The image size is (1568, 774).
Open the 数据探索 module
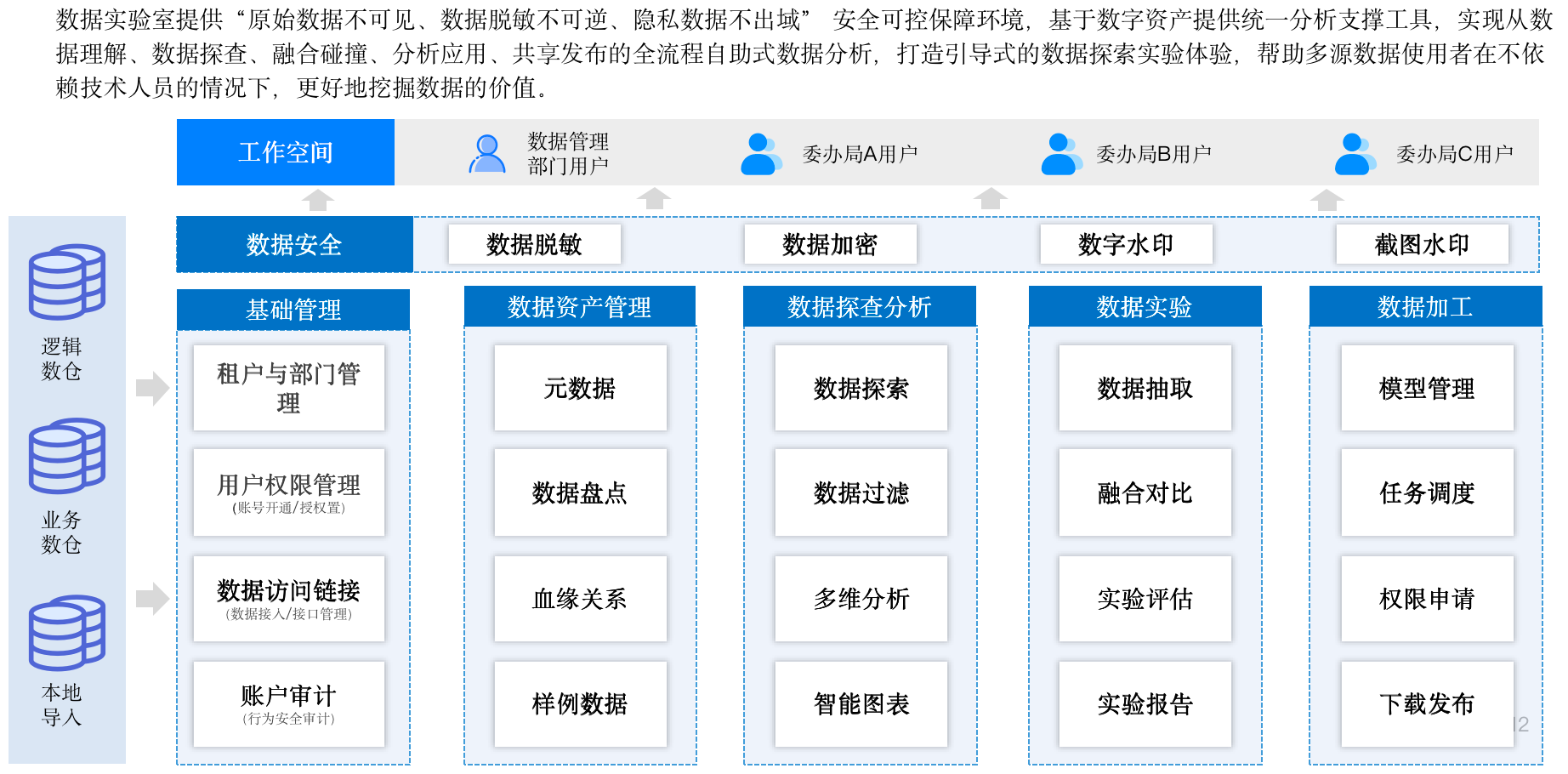coord(861,389)
